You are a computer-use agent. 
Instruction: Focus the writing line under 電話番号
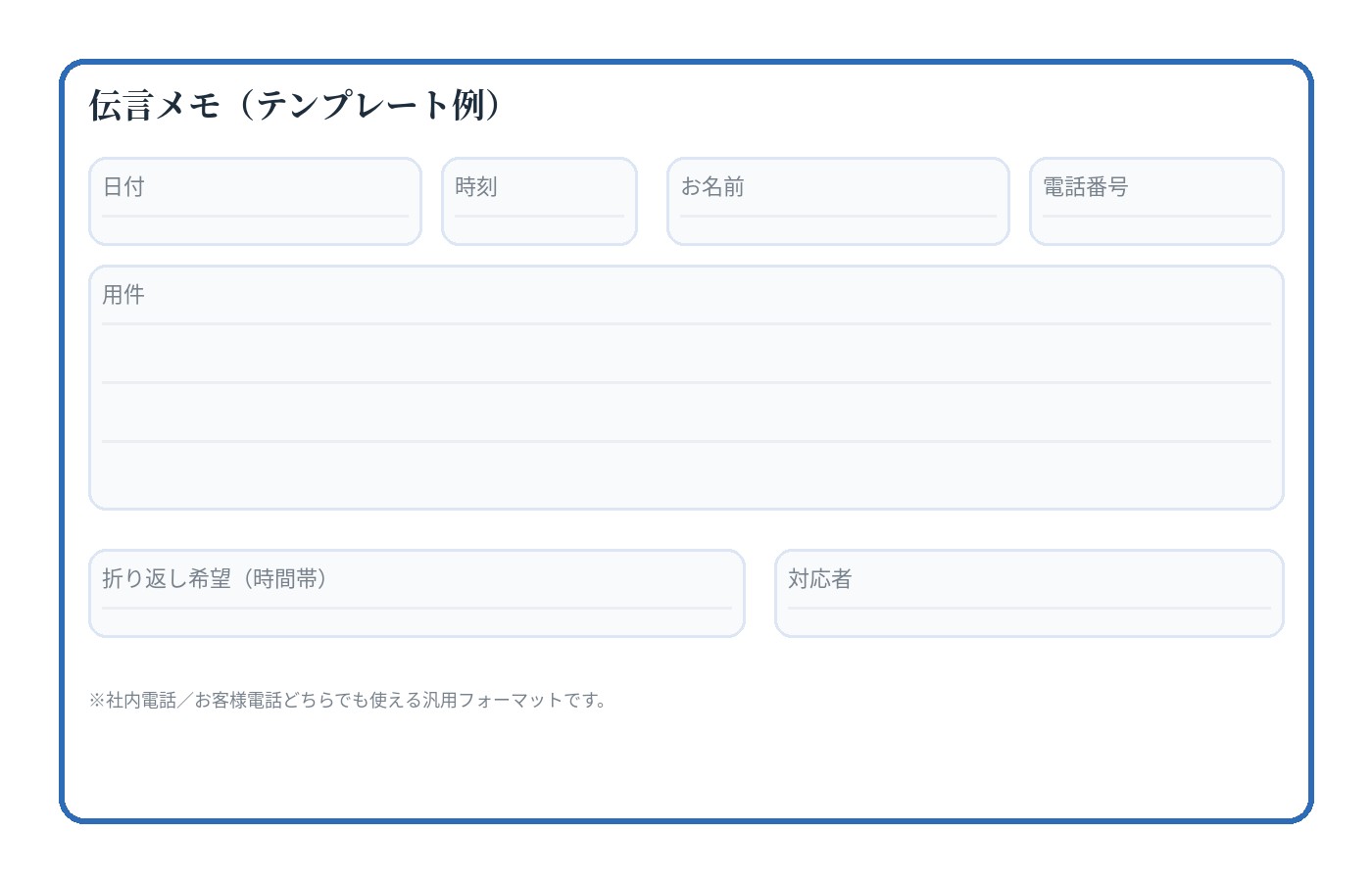[1156, 216]
